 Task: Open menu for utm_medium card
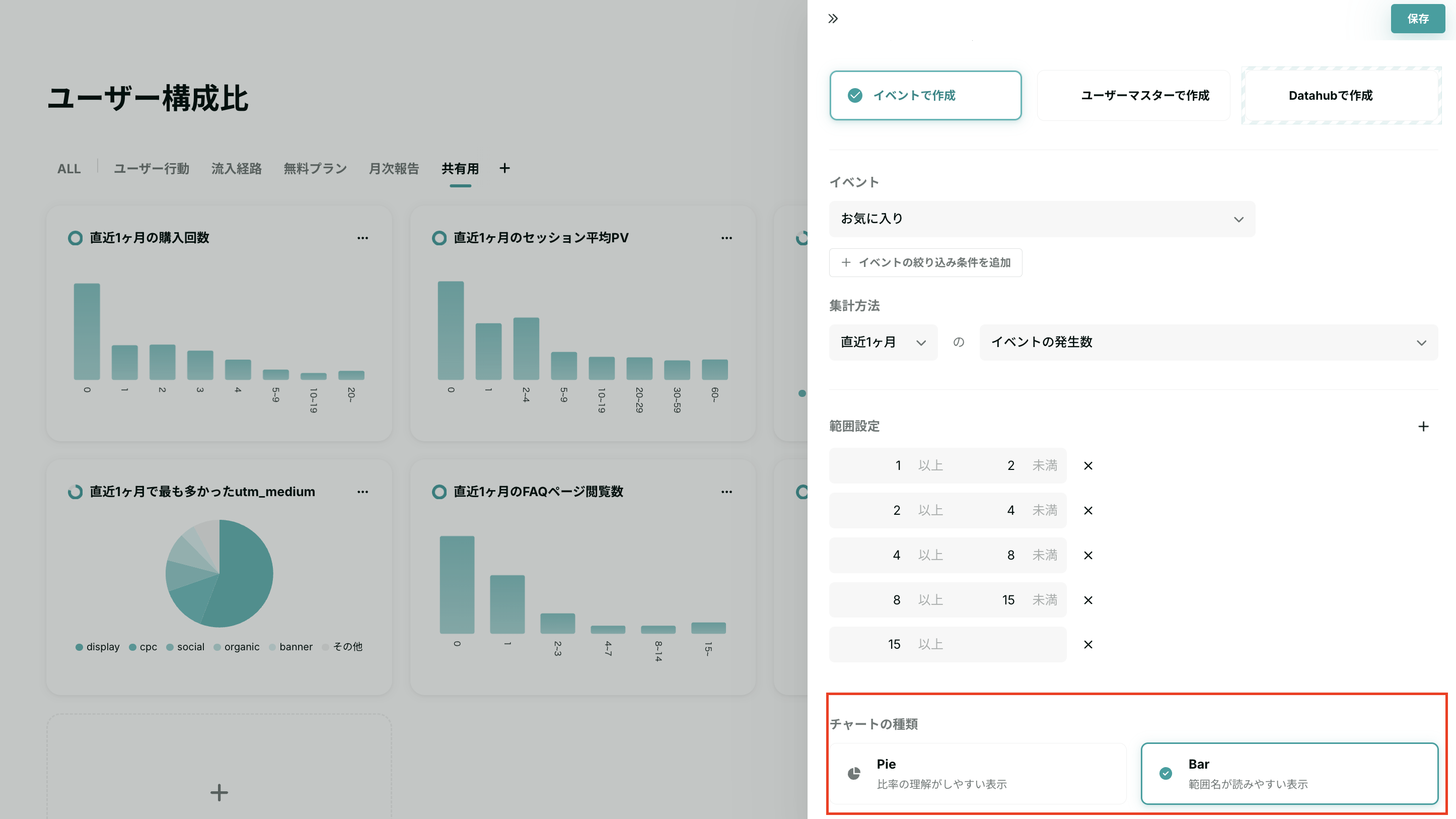[x=363, y=492]
